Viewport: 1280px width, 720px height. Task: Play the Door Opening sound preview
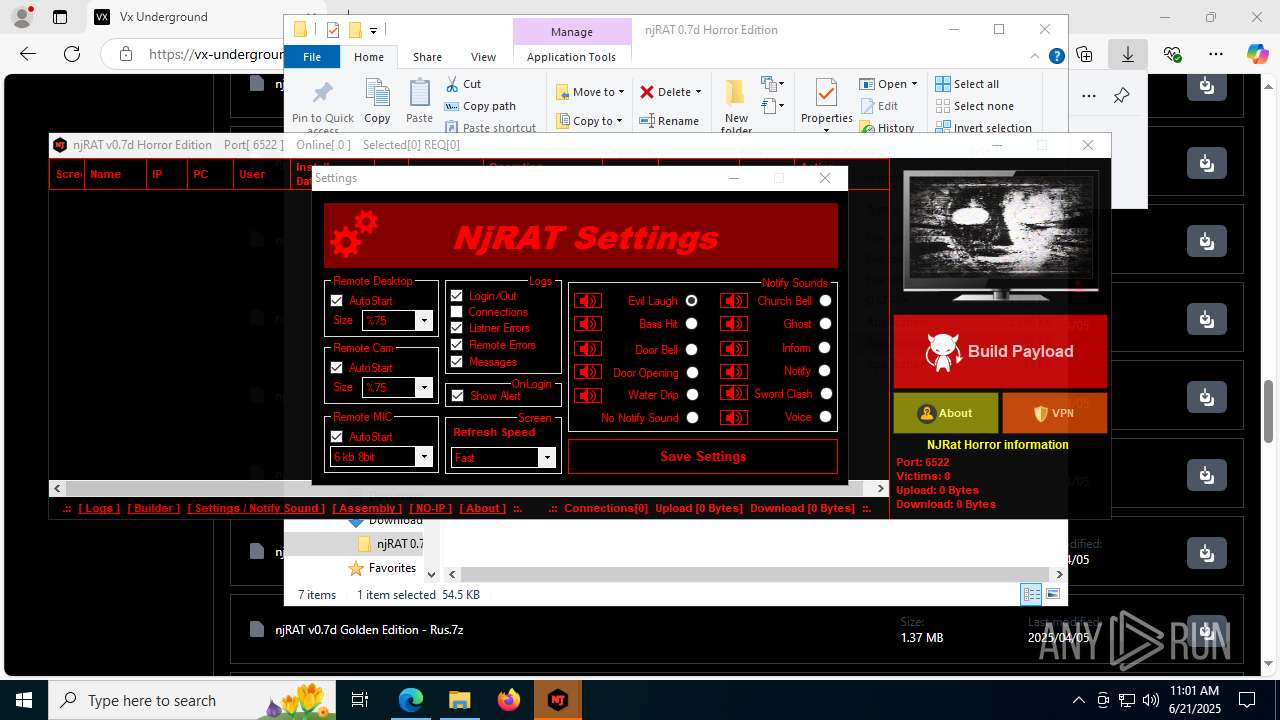click(x=588, y=372)
